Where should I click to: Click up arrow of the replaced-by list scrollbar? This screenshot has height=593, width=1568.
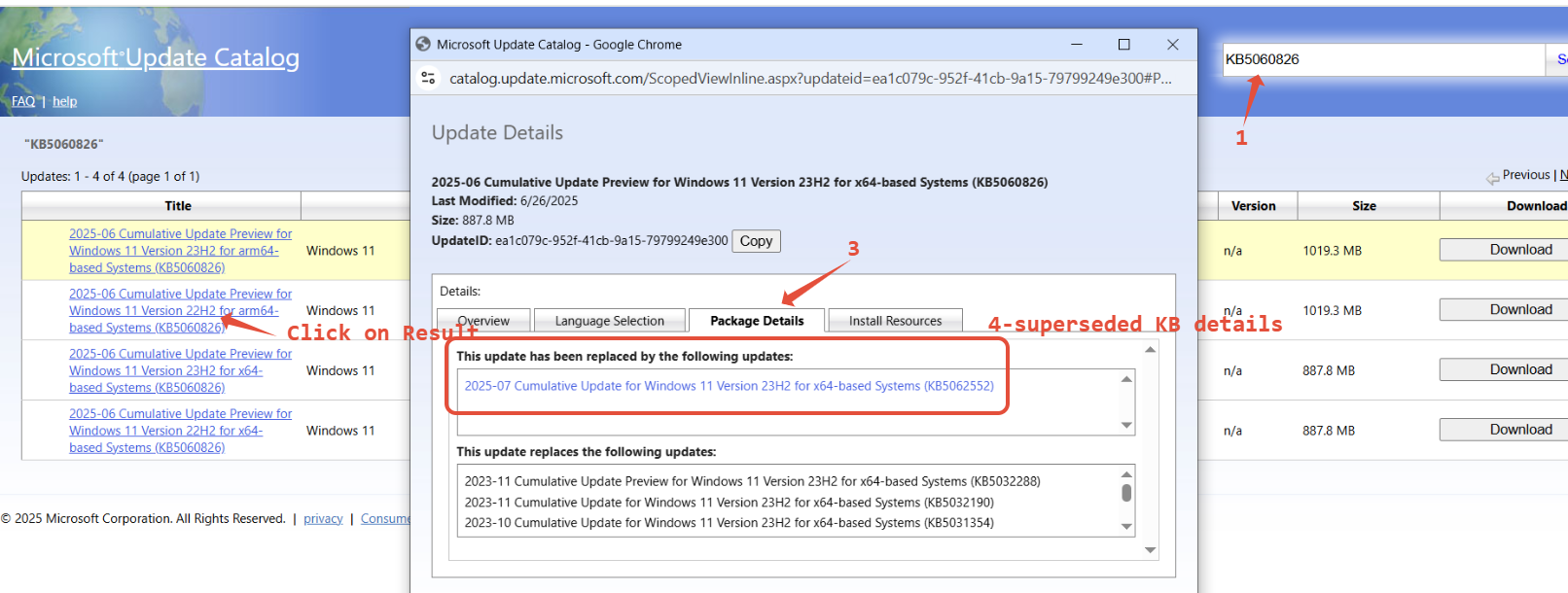[1126, 379]
